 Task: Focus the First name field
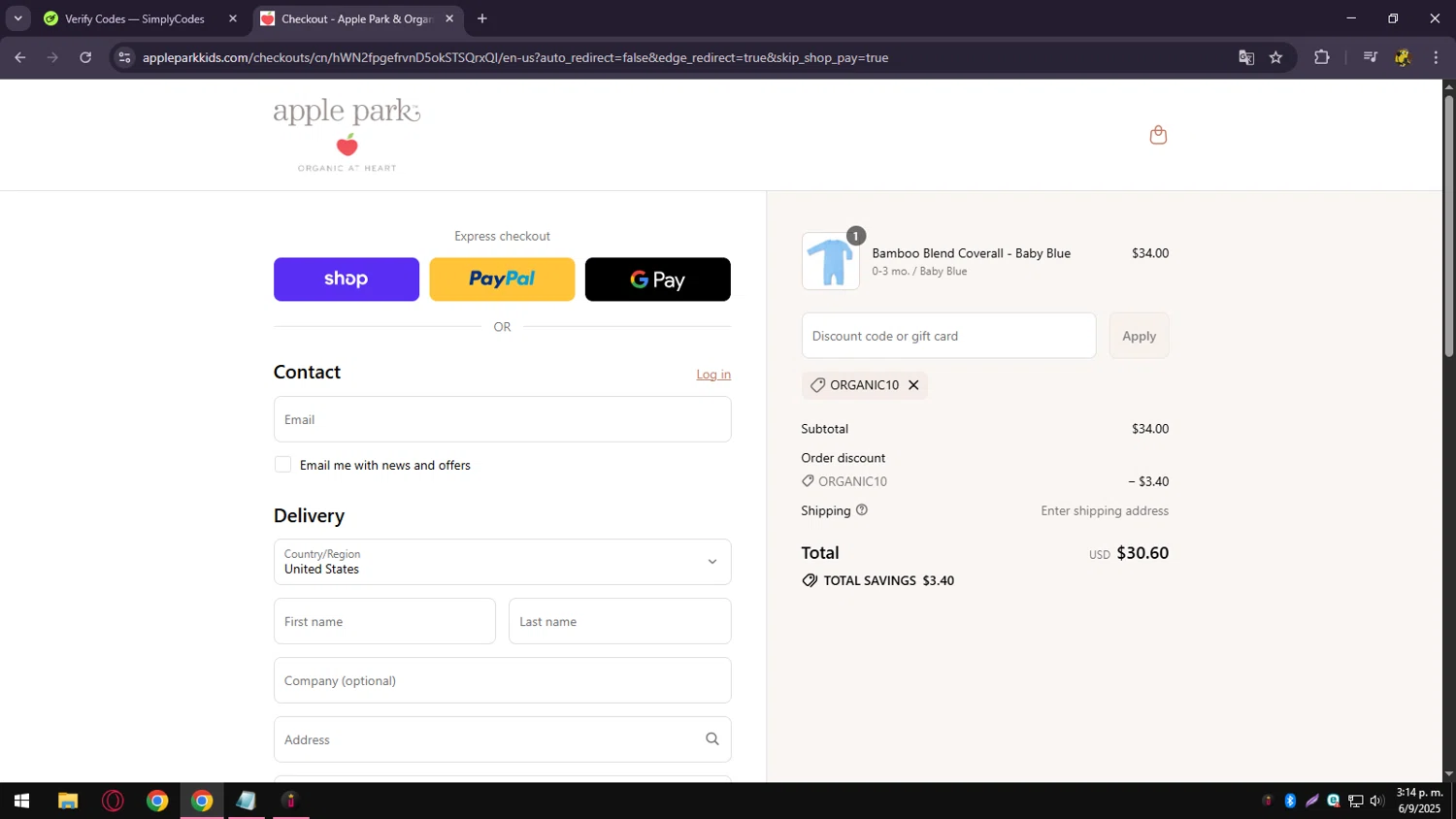(x=384, y=621)
